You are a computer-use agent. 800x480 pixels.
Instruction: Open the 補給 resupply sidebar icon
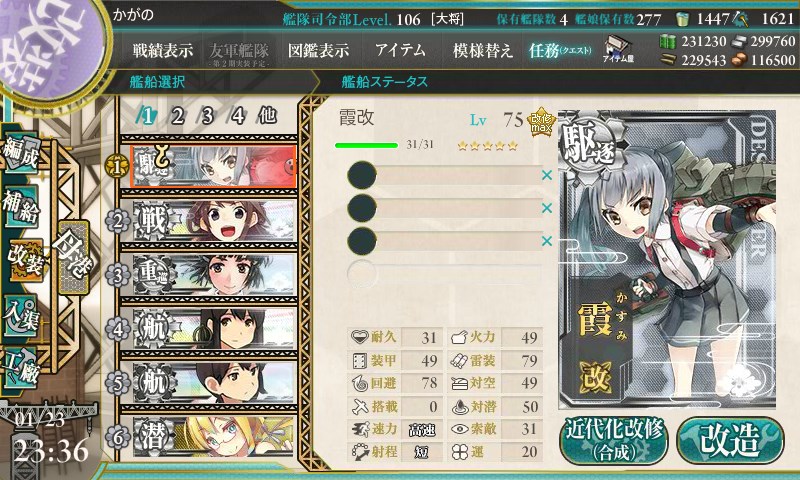[x=21, y=207]
